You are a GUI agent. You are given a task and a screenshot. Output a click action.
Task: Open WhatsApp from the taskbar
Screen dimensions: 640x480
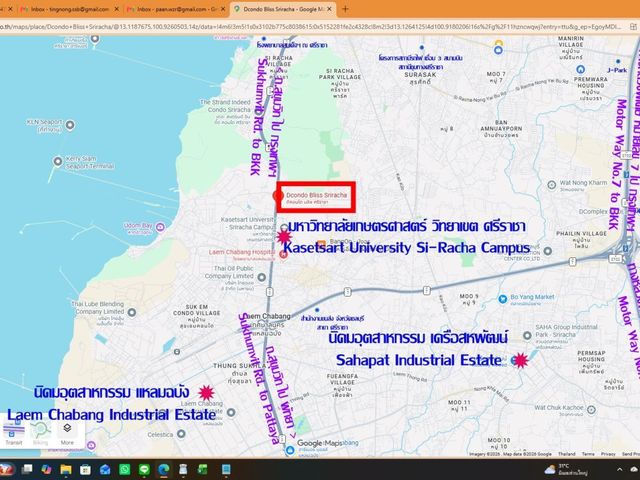tap(124, 469)
